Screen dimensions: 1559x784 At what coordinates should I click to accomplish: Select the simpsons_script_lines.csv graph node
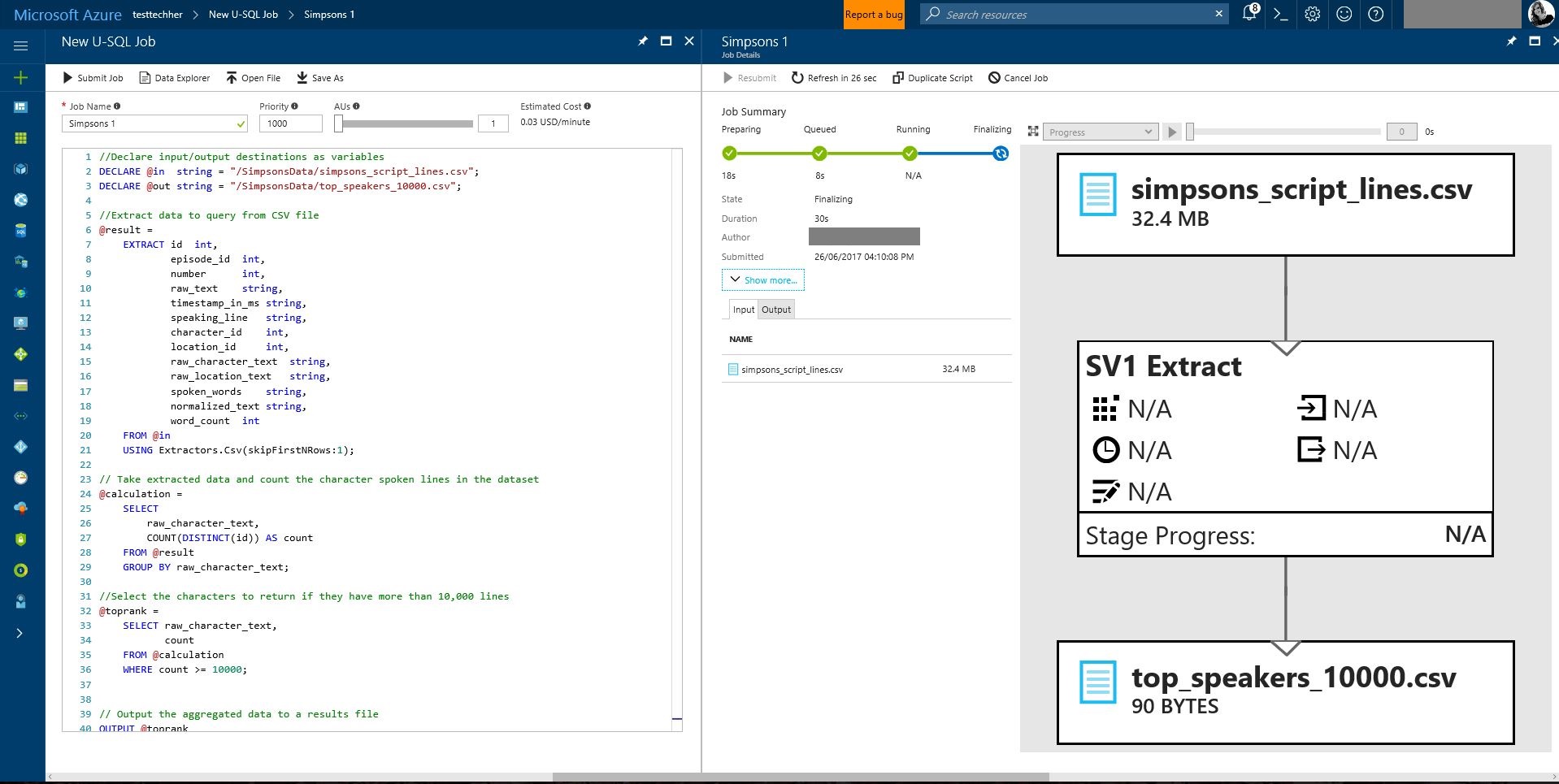click(1285, 205)
